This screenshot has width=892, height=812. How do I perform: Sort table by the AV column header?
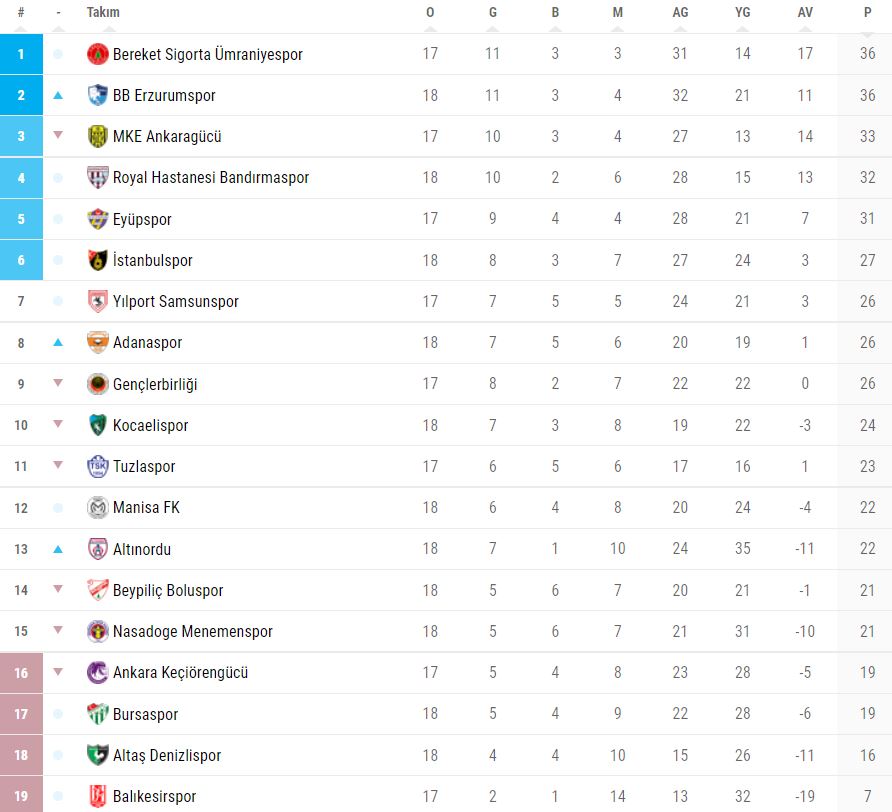pyautogui.click(x=805, y=13)
